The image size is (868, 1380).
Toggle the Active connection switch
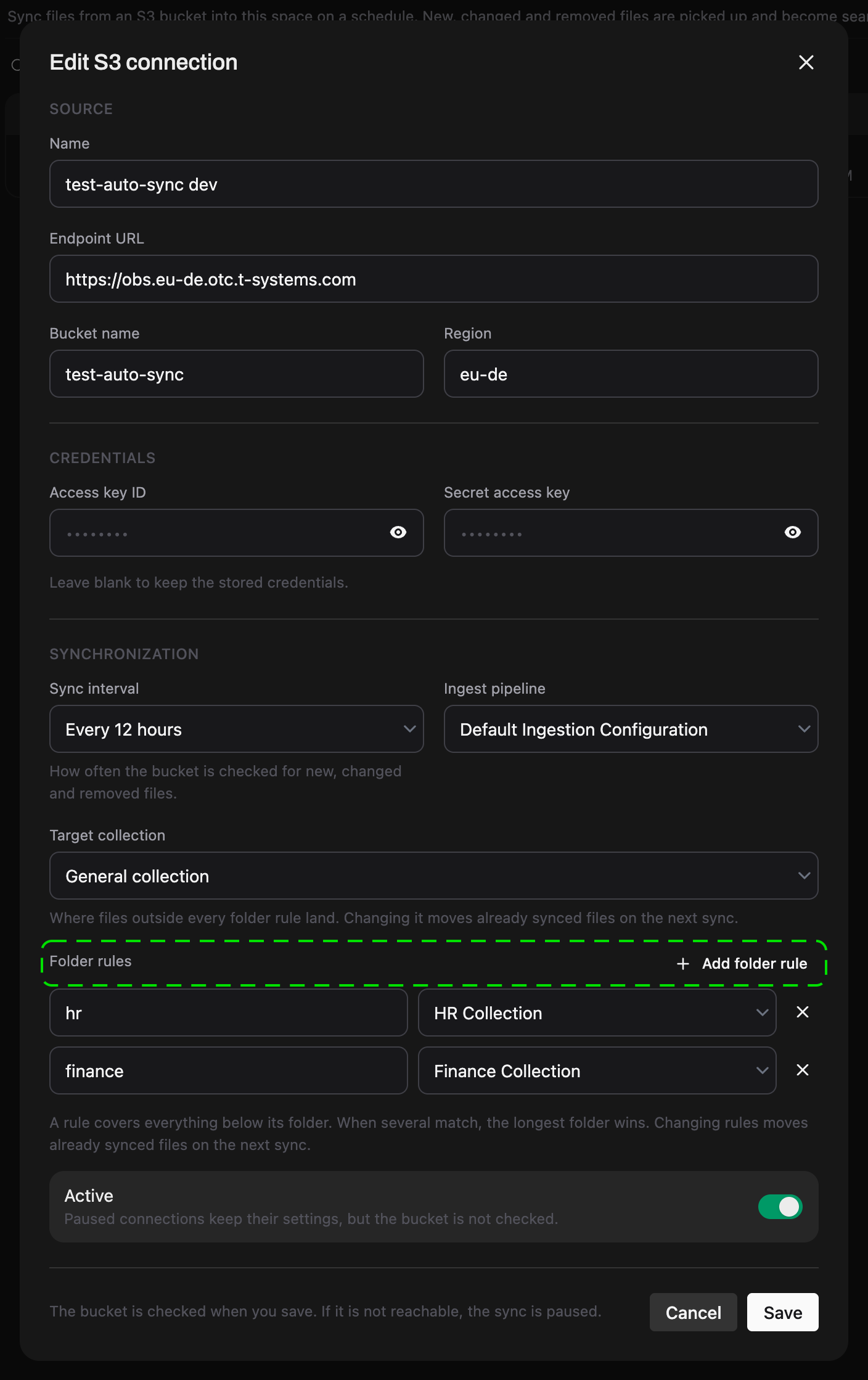(780, 1207)
